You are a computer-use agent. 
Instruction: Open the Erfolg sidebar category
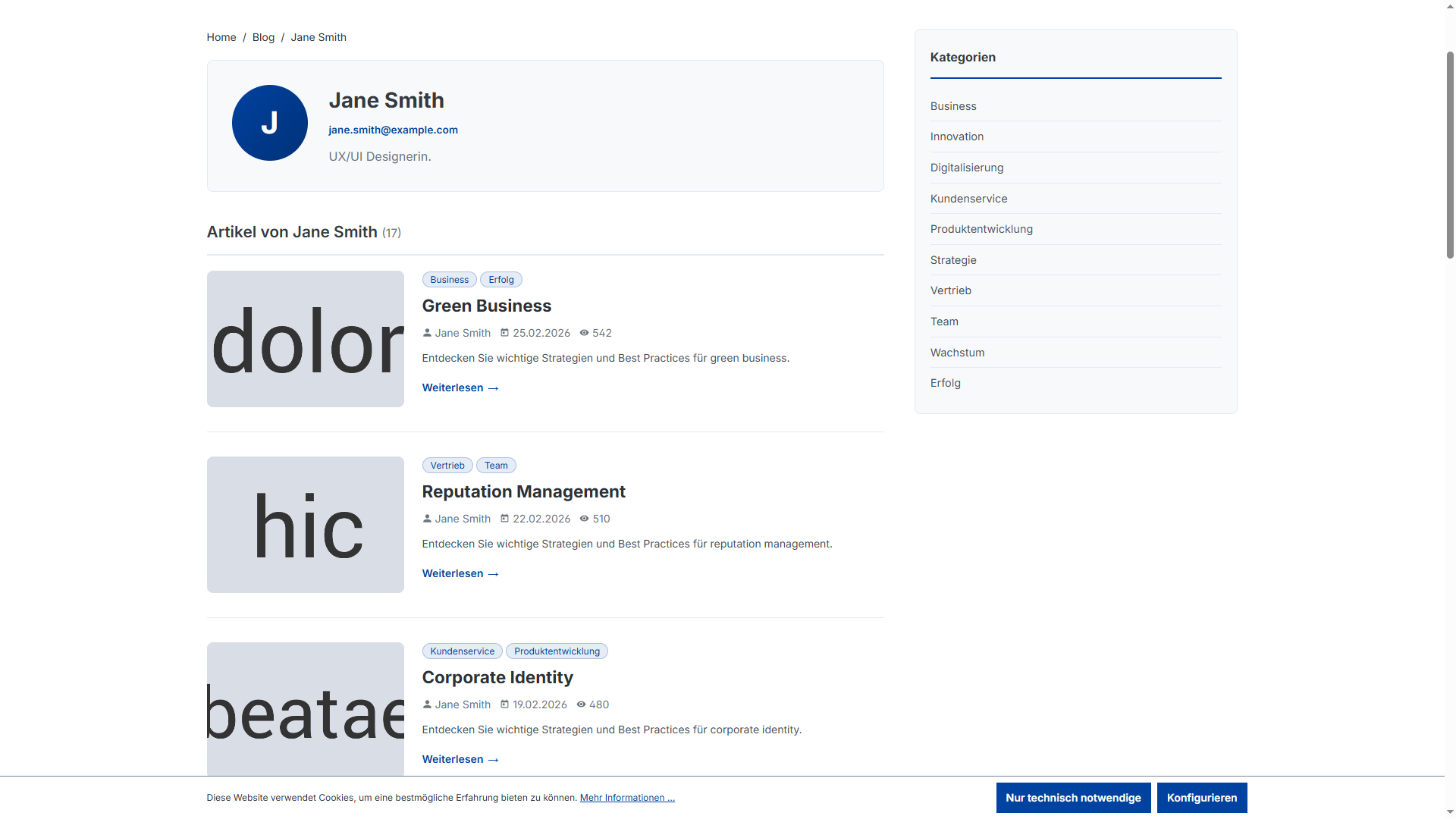point(946,383)
